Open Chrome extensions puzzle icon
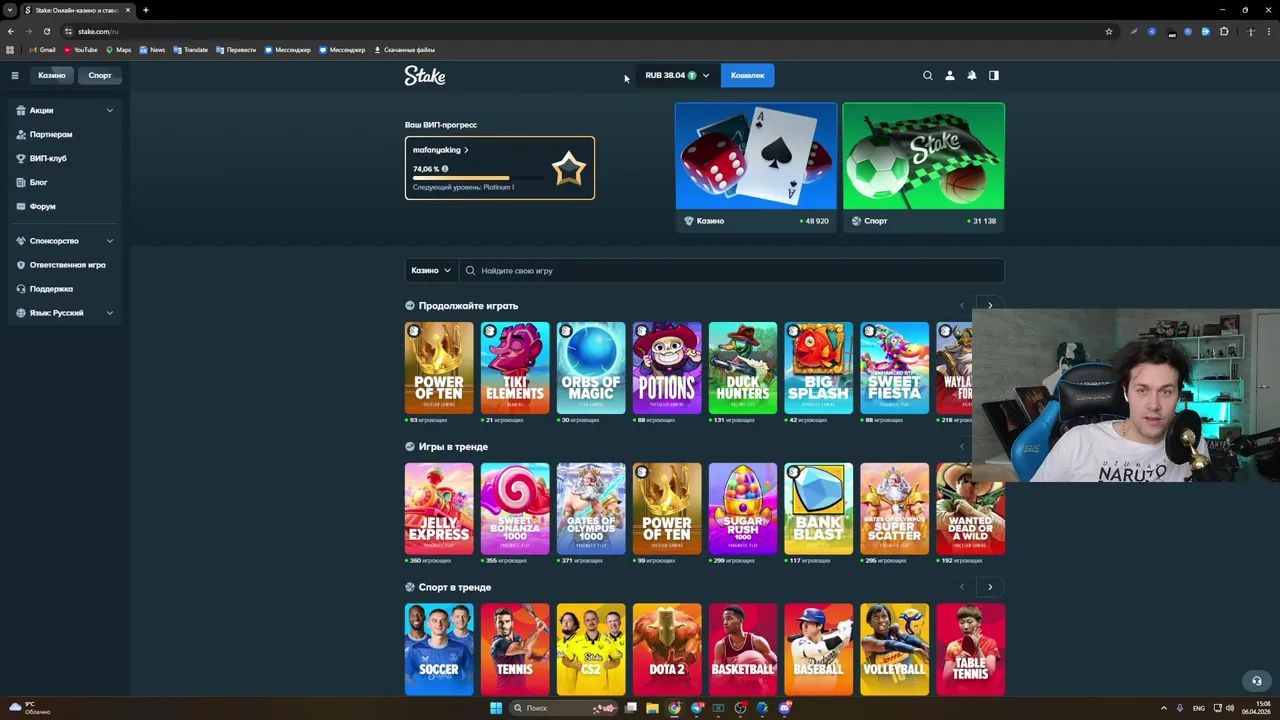 tap(1223, 31)
